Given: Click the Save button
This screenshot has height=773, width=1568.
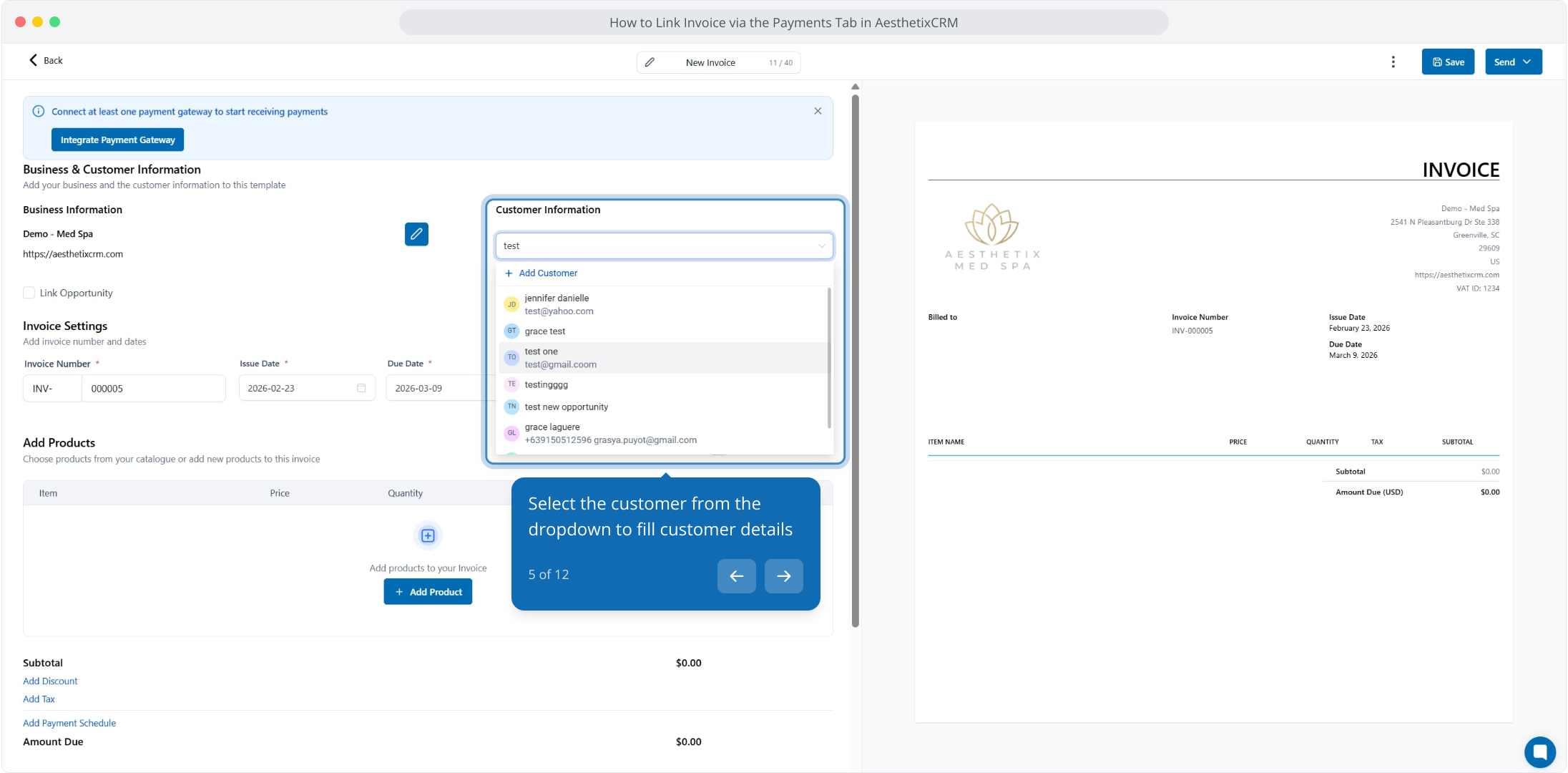Looking at the screenshot, I should [1447, 62].
